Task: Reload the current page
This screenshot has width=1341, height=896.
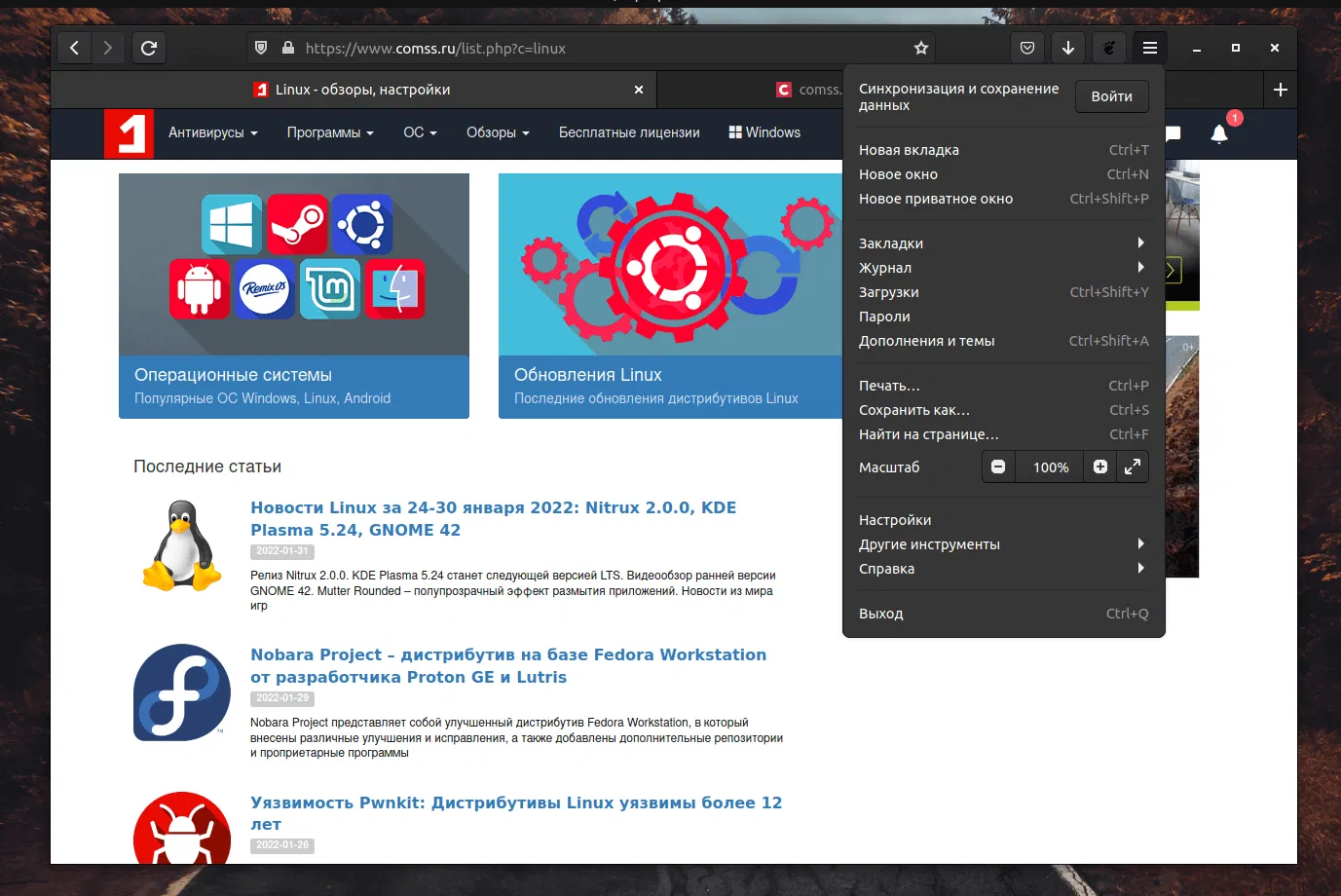Action: pos(149,48)
